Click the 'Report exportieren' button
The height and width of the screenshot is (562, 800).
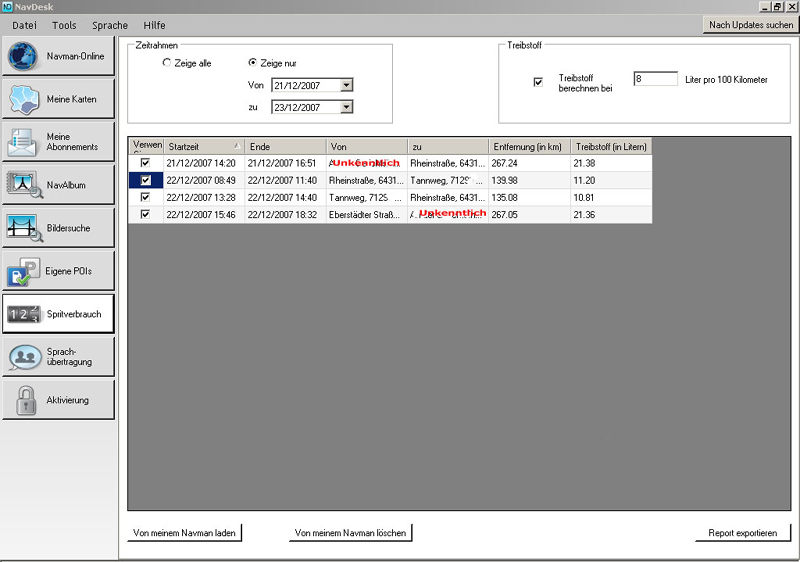tap(742, 533)
